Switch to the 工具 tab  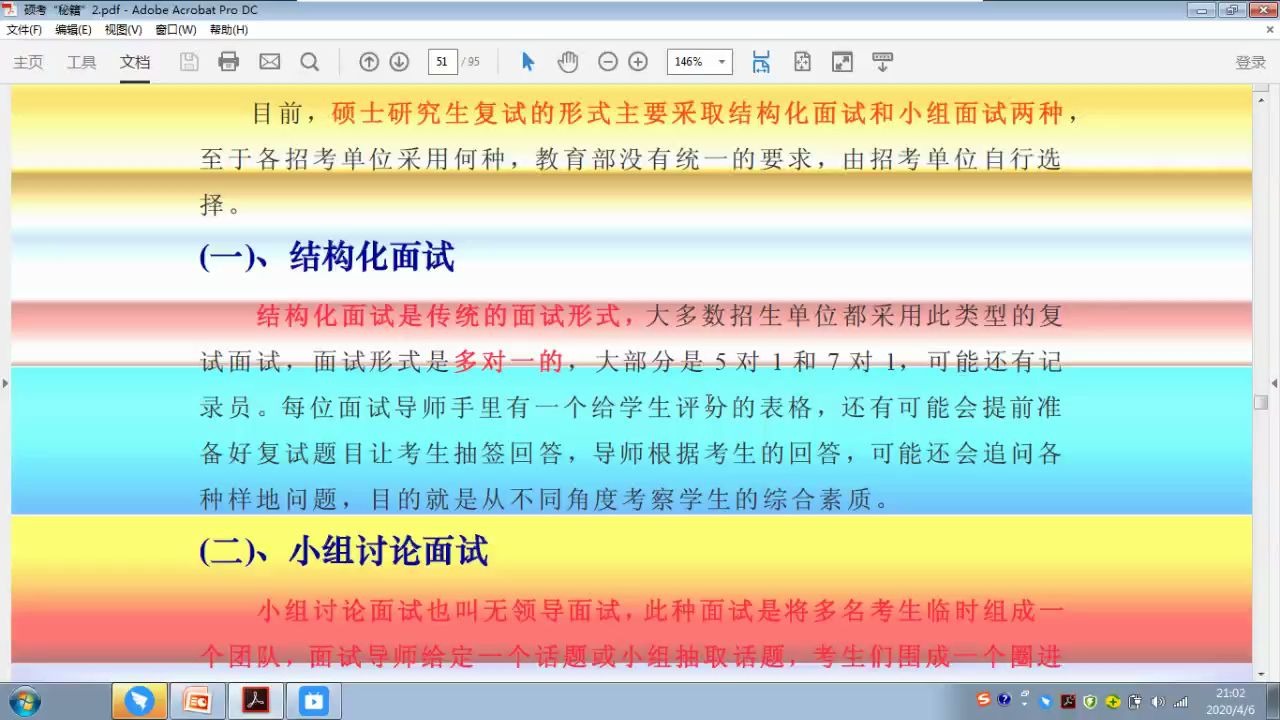81,61
